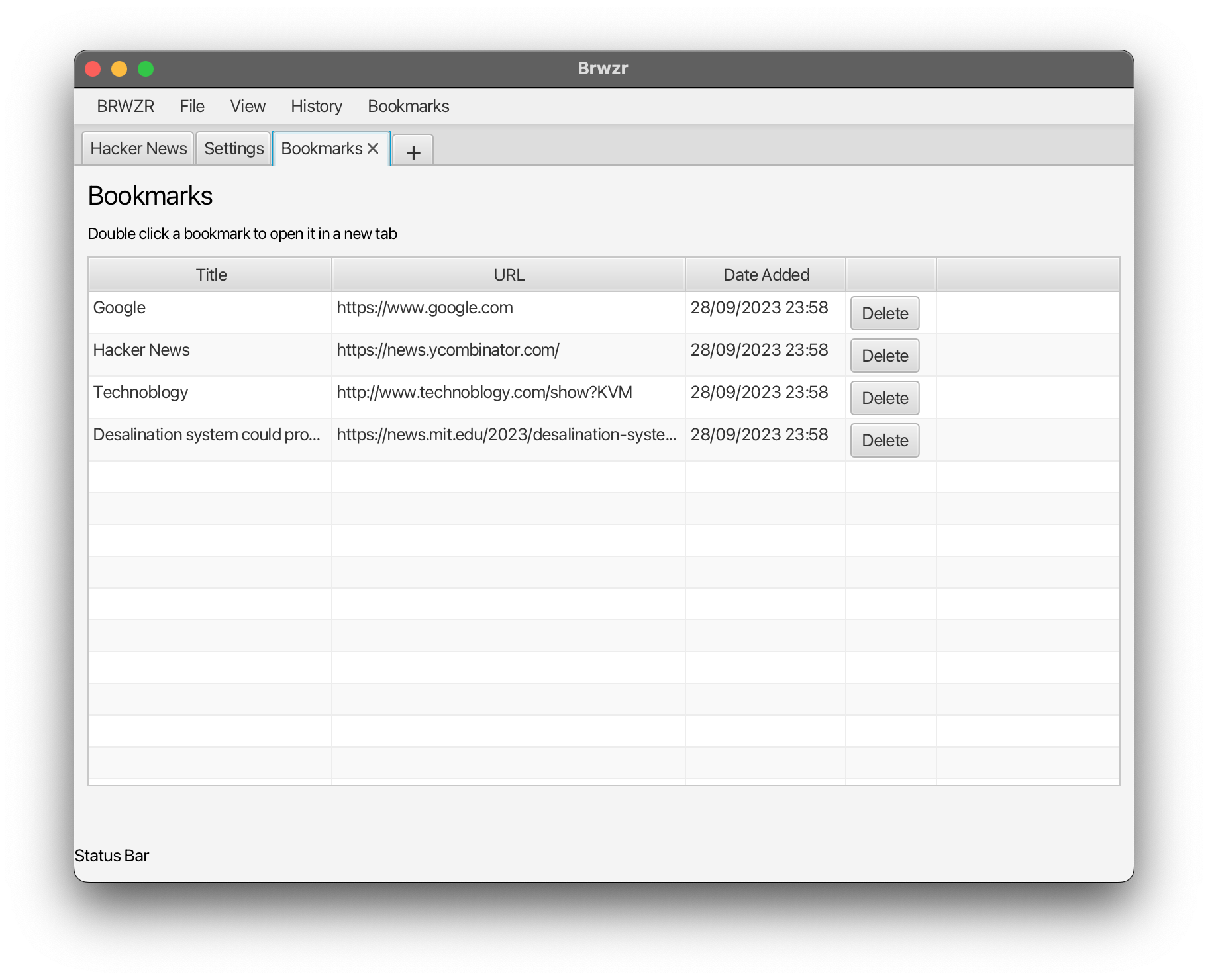1208x980 pixels.
Task: Open a new tab with the plus icon
Action: 413,151
